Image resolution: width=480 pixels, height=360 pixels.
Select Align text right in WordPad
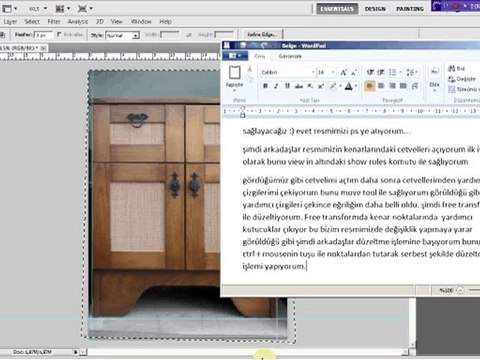pyautogui.click(x=392, y=86)
